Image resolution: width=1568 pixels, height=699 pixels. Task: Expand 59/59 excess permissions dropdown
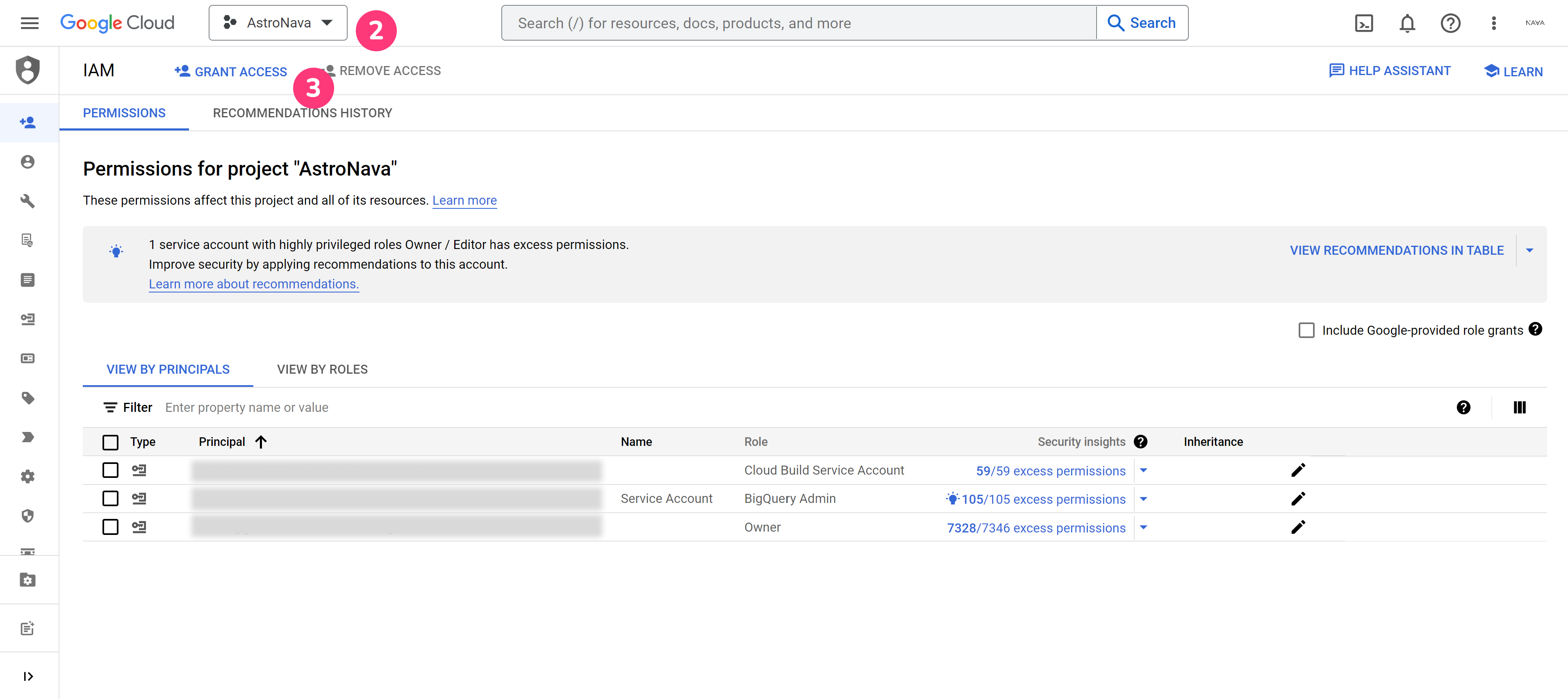[1143, 470]
